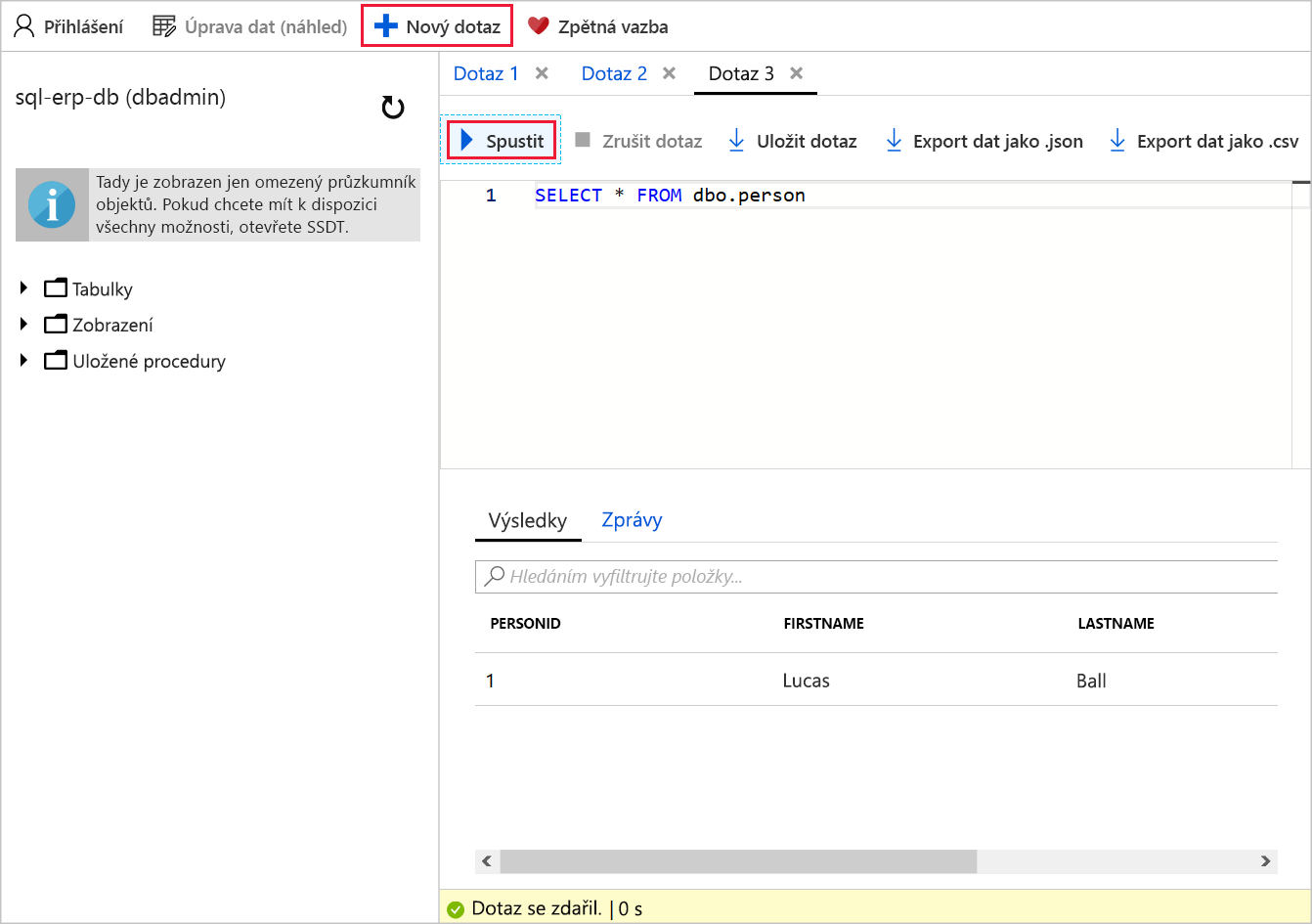
Task: Close the Dotaz 3 tab
Action: tap(797, 73)
